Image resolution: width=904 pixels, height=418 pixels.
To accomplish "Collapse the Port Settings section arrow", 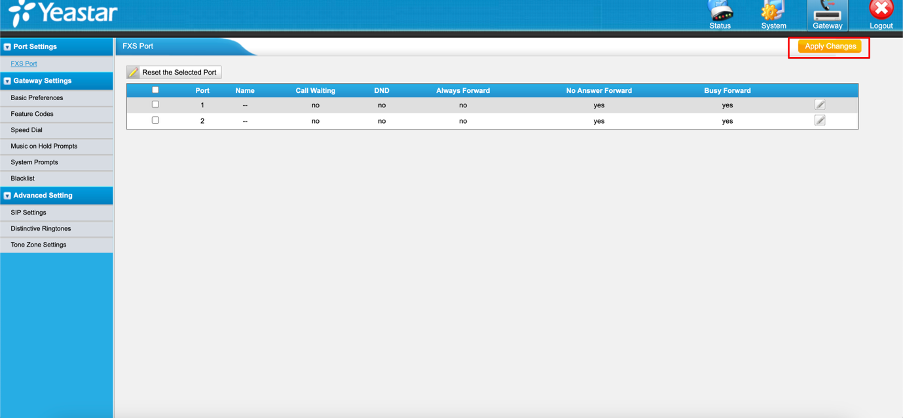I will click(x=7, y=47).
